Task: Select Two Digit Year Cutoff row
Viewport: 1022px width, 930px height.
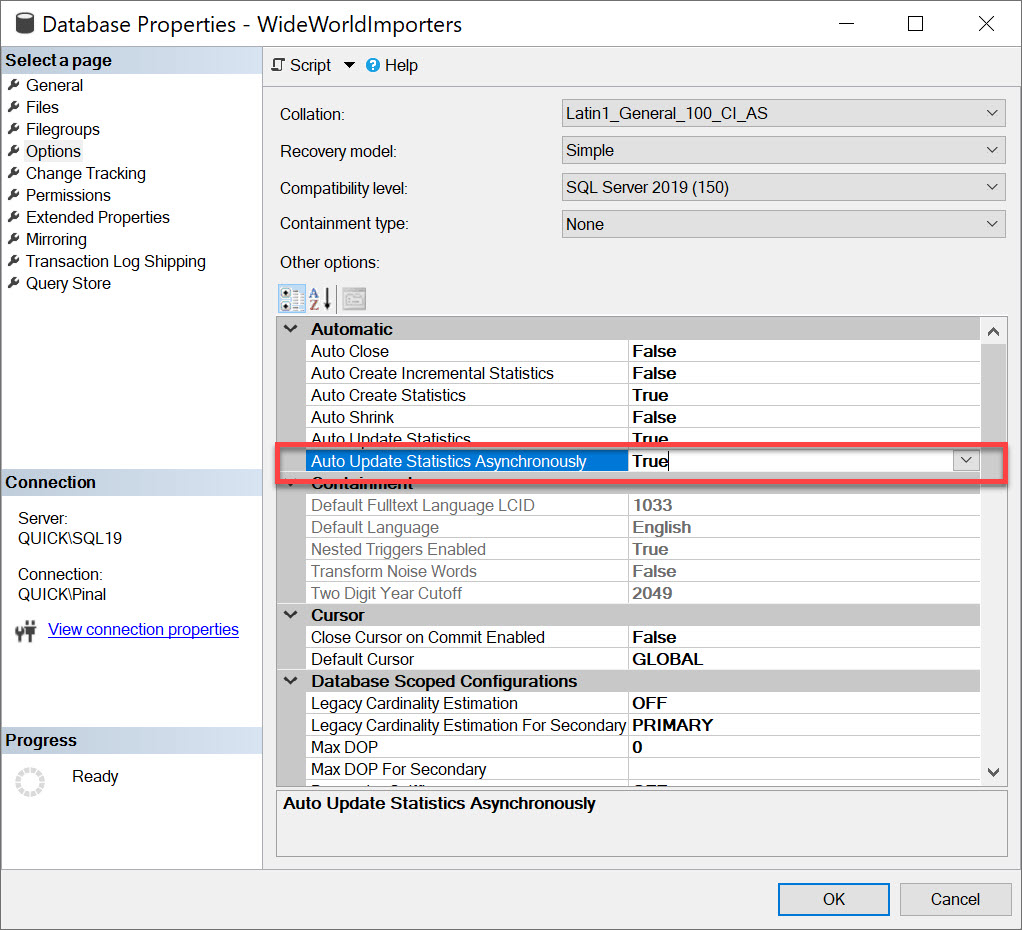Action: coord(642,594)
